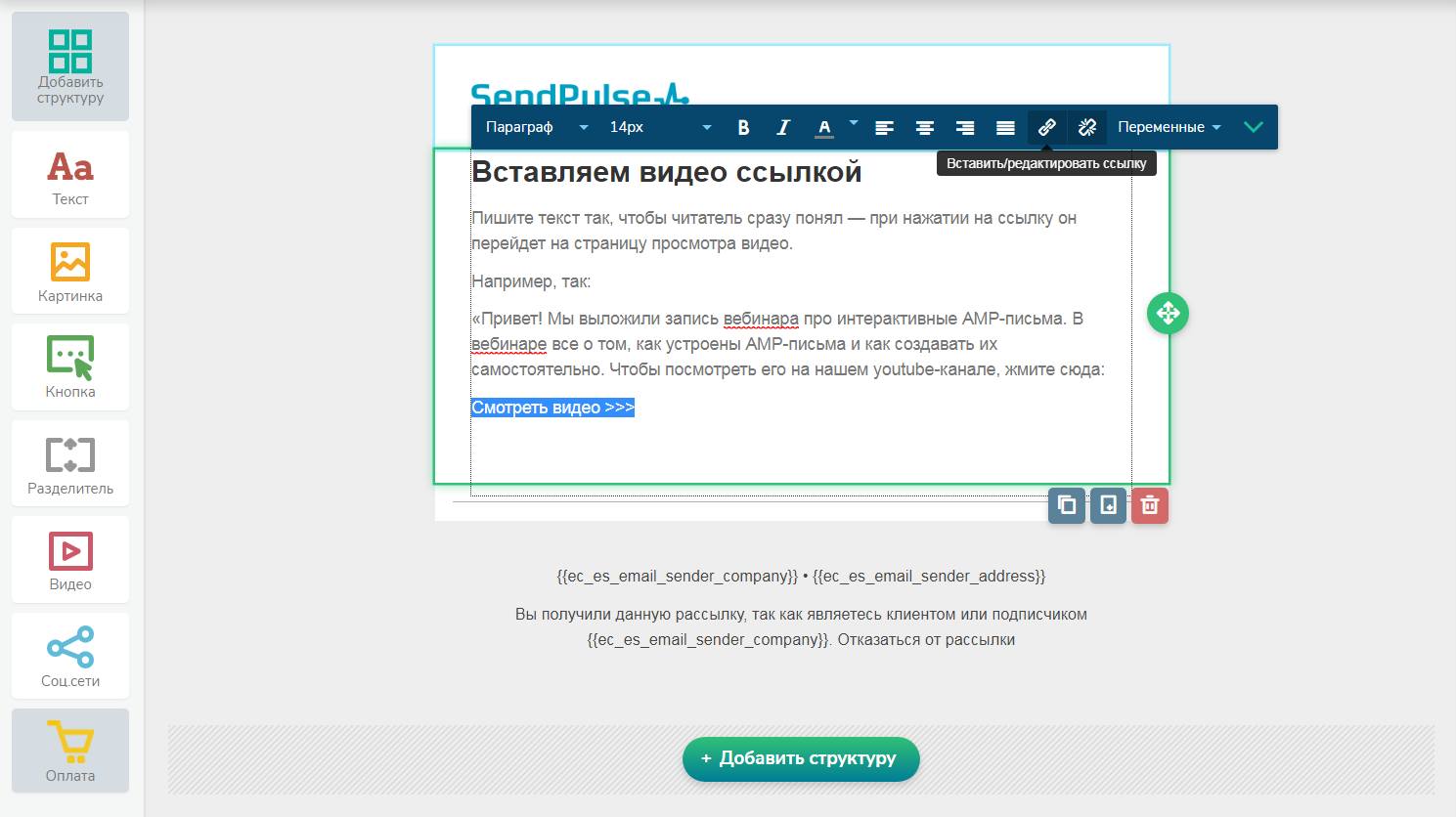Toggle italic formatting in text toolbar
This screenshot has height=817, width=1456.
pyautogui.click(x=783, y=127)
